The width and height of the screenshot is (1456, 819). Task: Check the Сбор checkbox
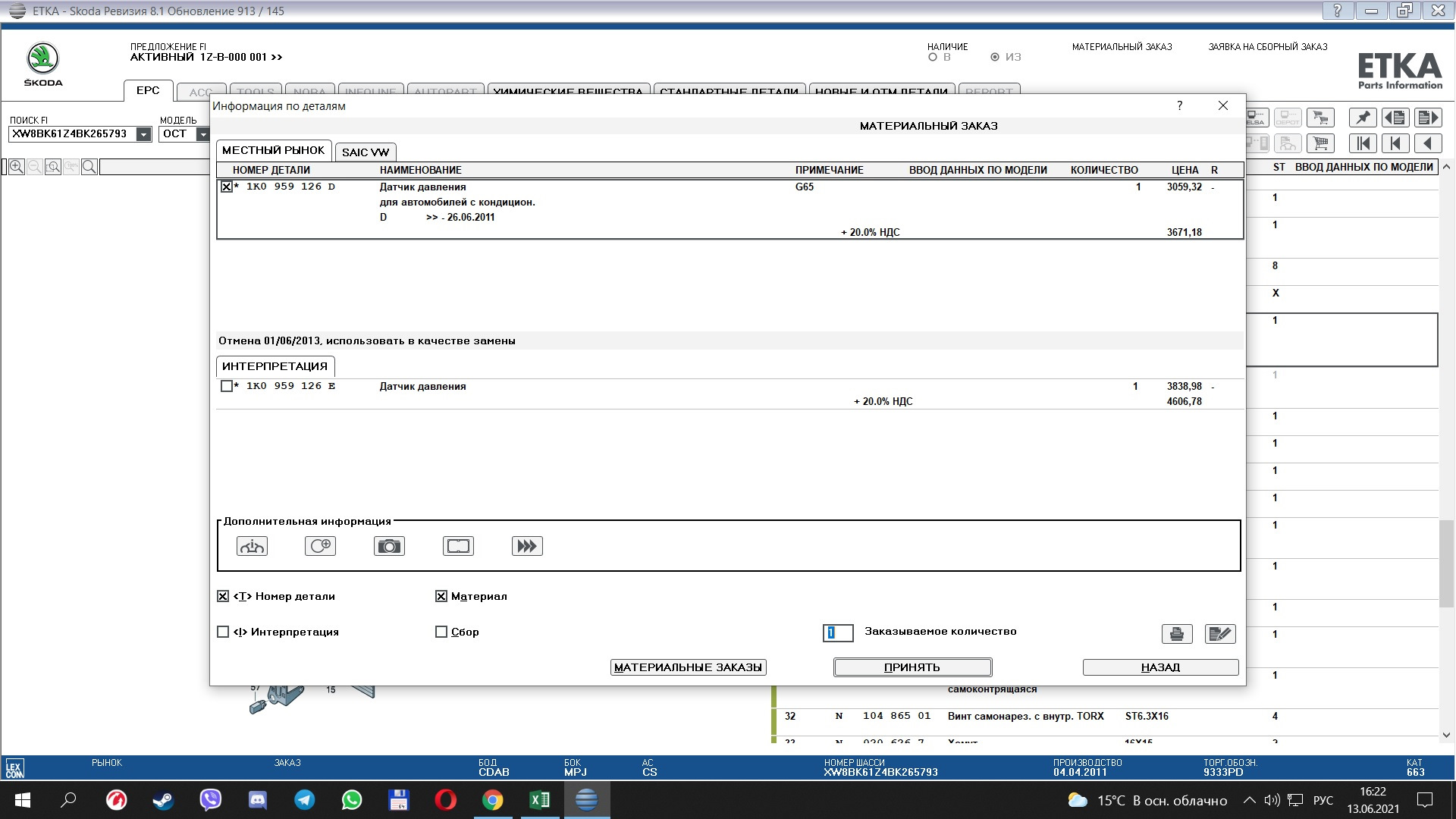point(441,632)
